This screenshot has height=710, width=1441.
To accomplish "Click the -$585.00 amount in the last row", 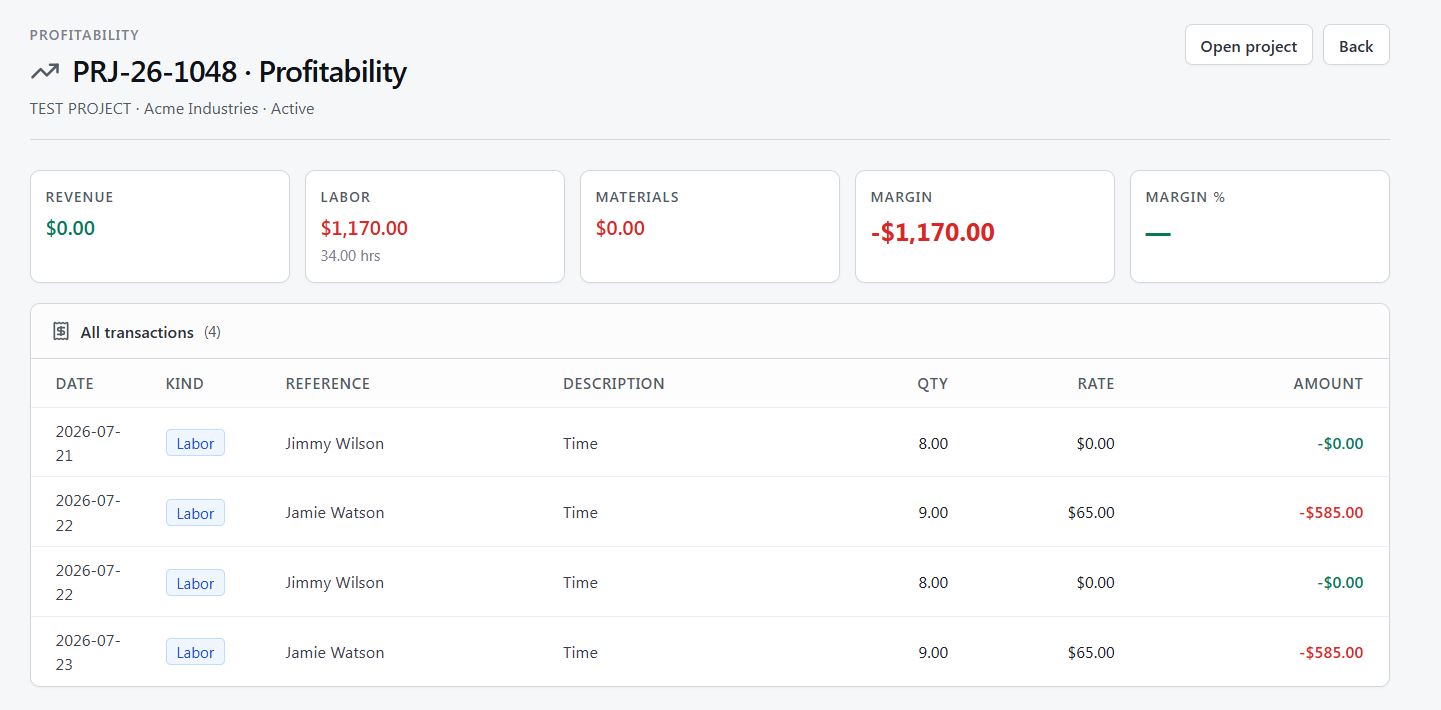I will (1331, 652).
